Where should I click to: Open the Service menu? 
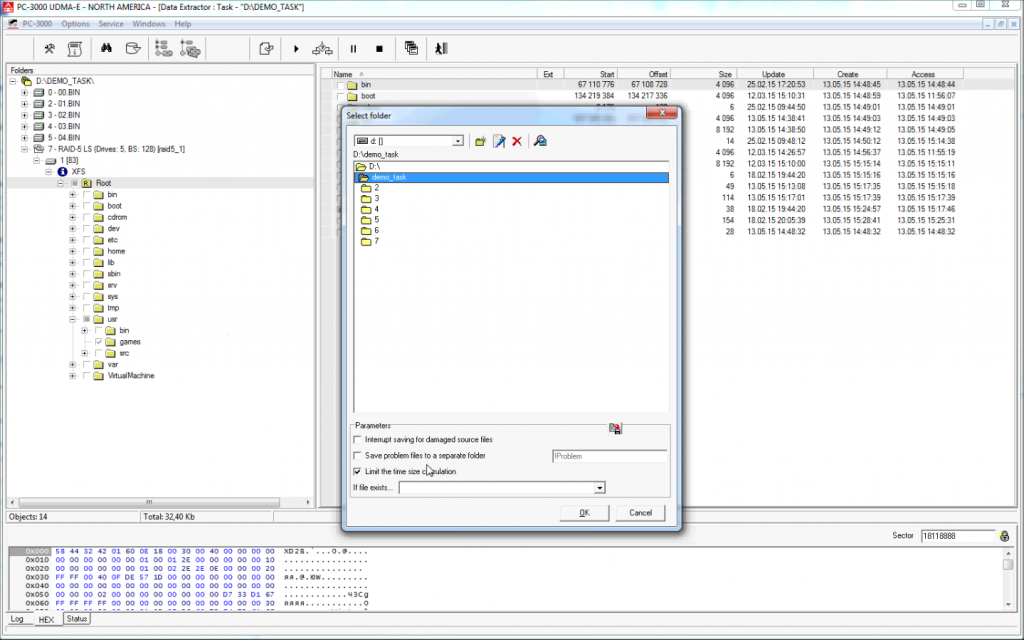click(x=111, y=23)
